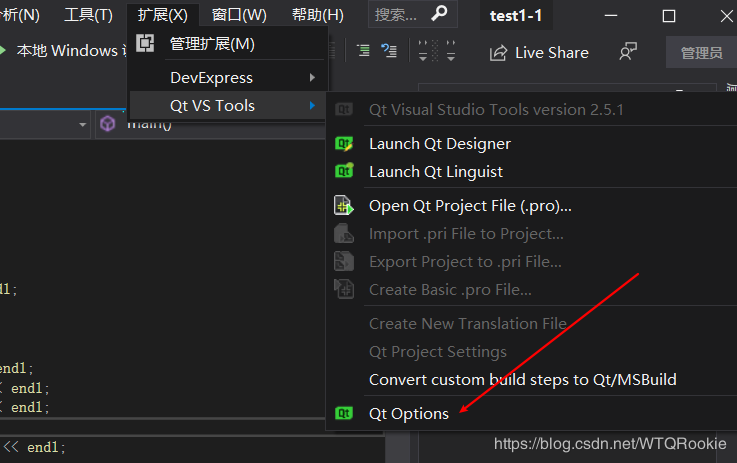Click the Live Share icon
Image resolution: width=737 pixels, height=463 pixels.
pos(498,53)
